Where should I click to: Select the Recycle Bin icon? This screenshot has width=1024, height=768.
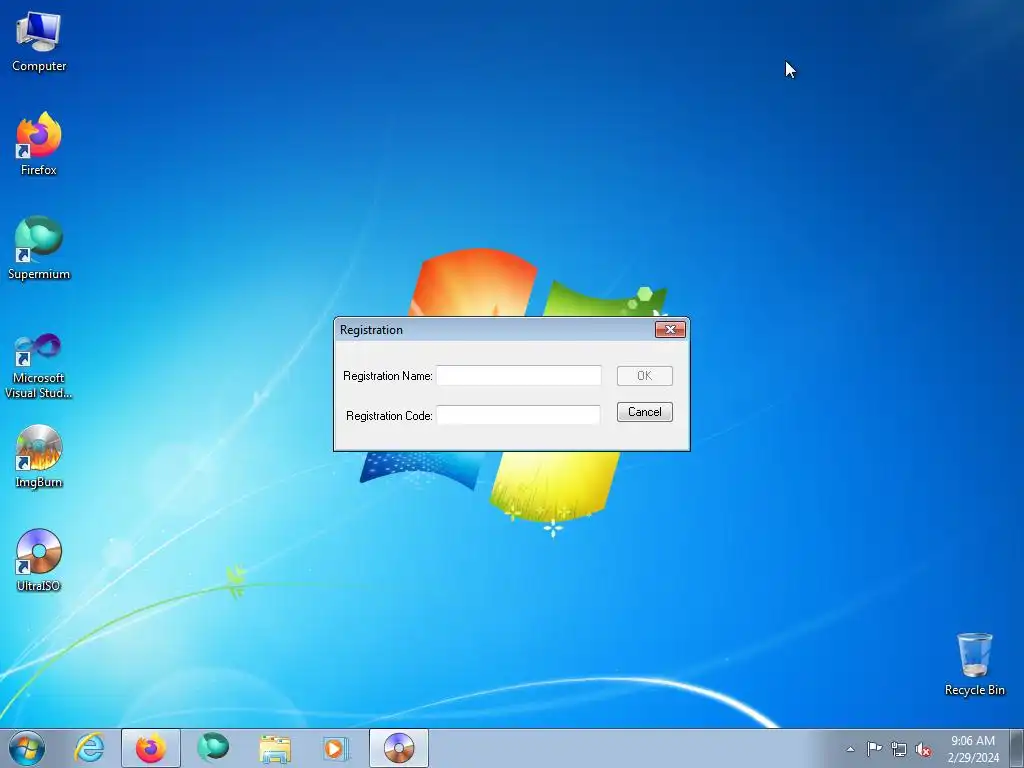point(974,665)
